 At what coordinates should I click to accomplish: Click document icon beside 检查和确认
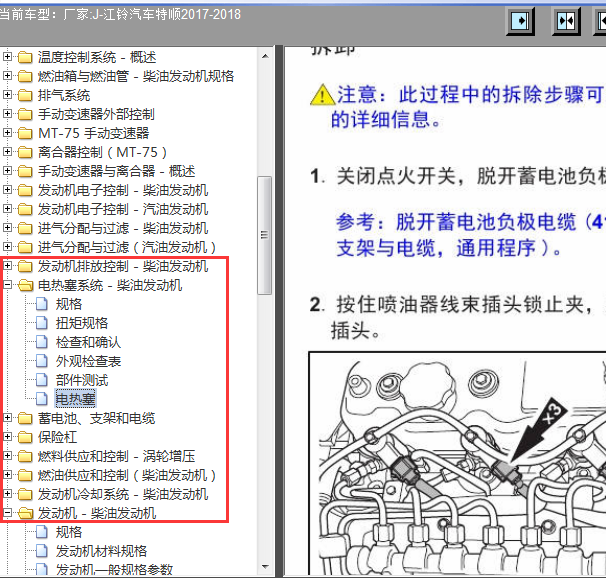42,342
